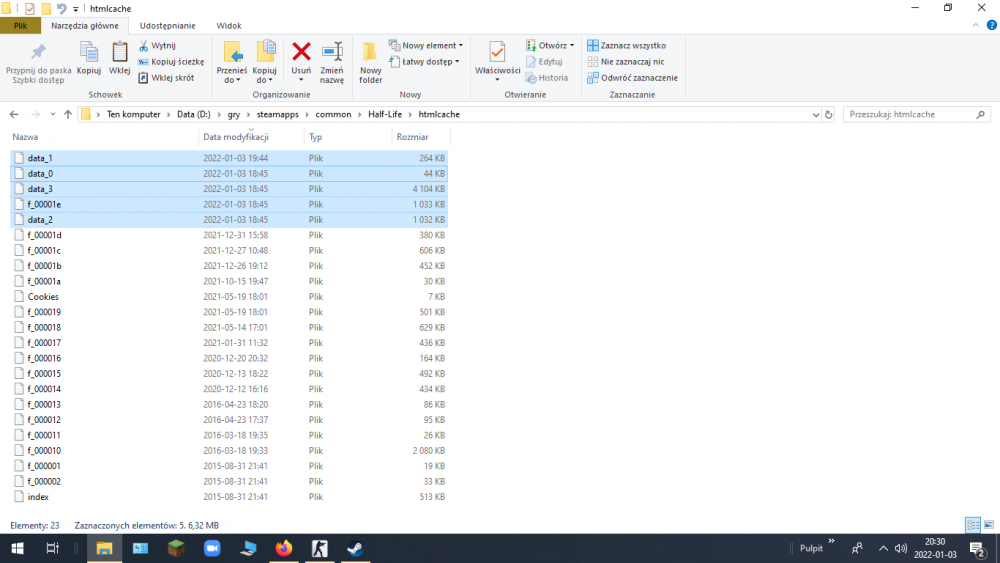Cut selection with Wytnij

[x=157, y=45]
